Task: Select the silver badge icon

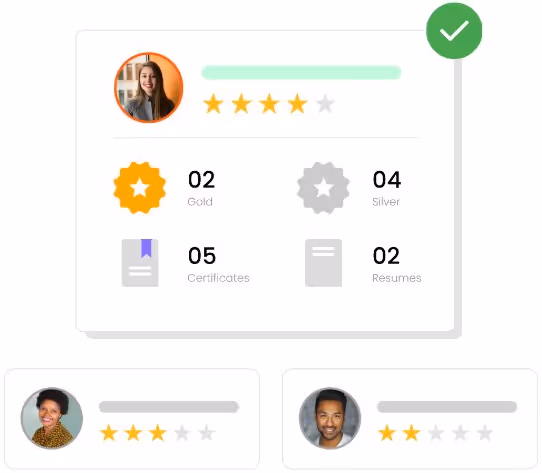Action: point(323,188)
